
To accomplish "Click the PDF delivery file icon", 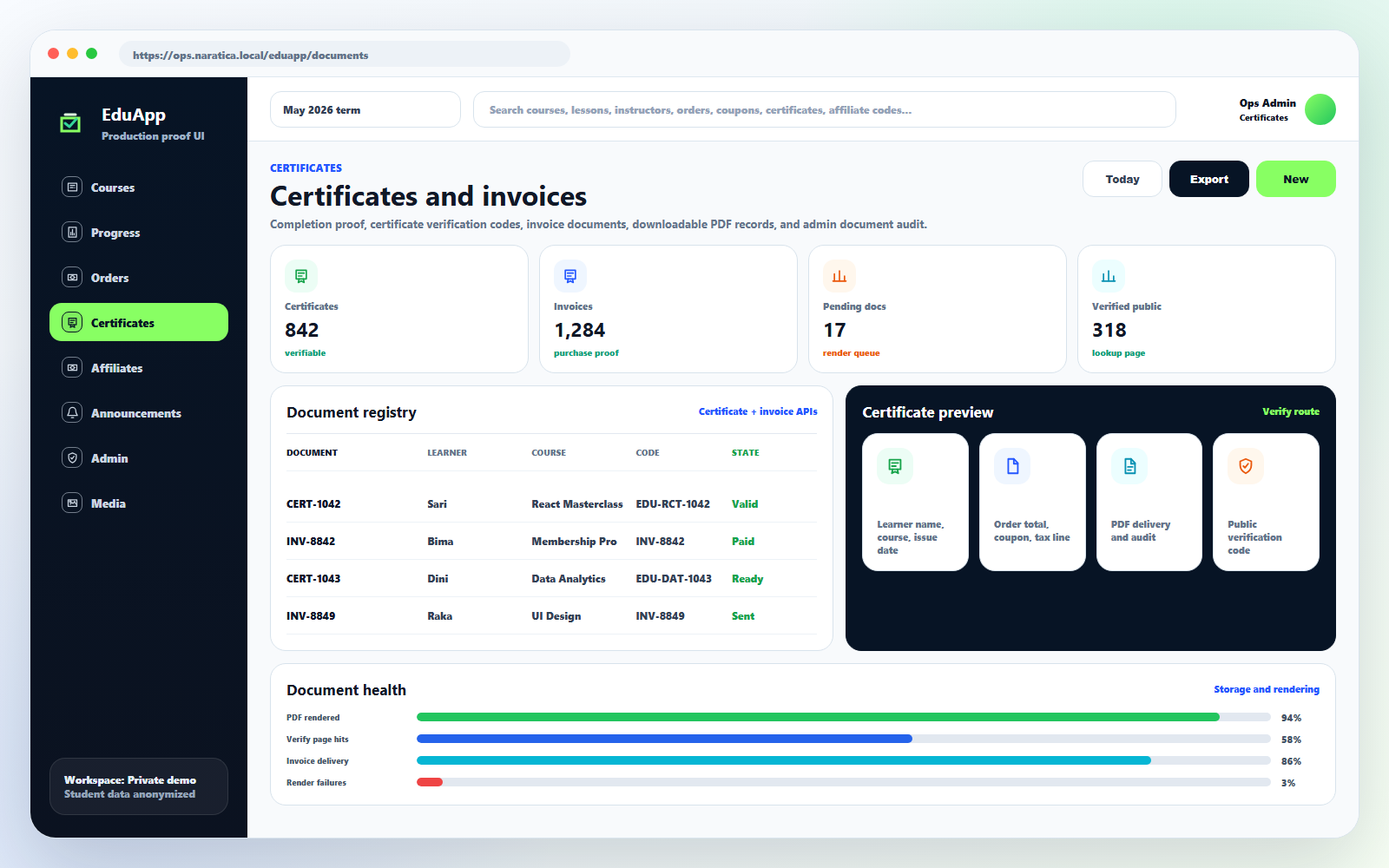I will 1129,466.
